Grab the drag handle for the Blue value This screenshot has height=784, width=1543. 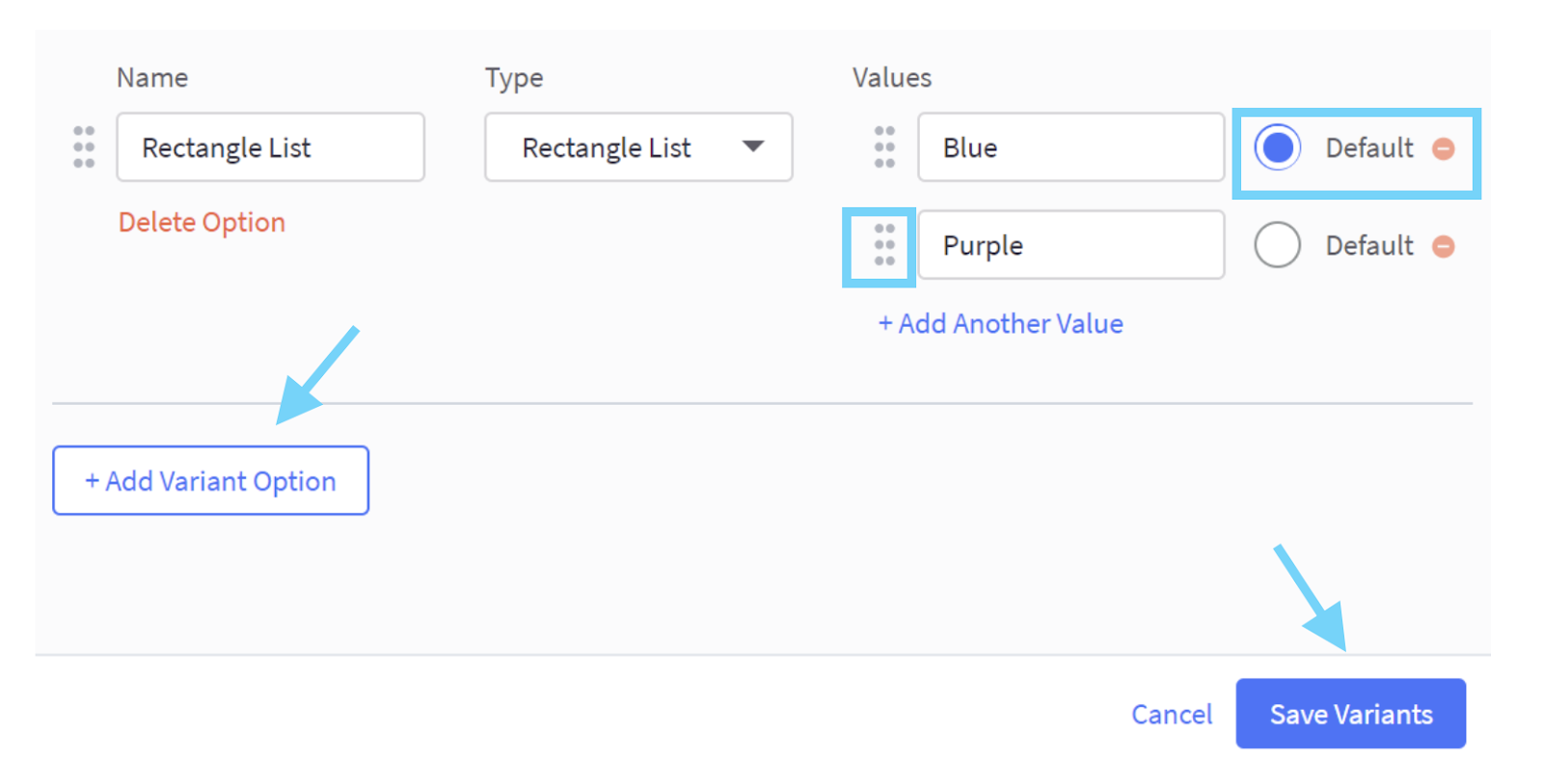coord(884,148)
